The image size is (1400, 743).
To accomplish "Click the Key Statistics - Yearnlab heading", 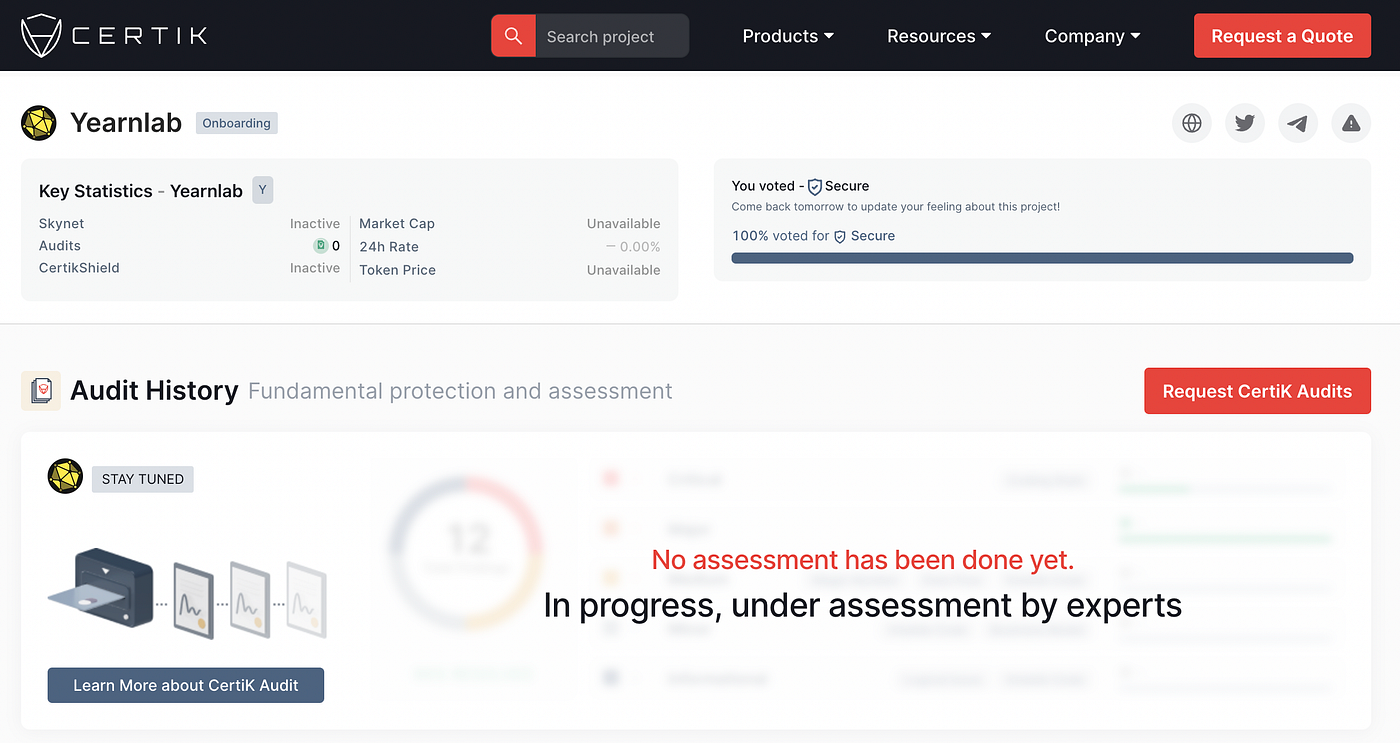I will [x=141, y=191].
